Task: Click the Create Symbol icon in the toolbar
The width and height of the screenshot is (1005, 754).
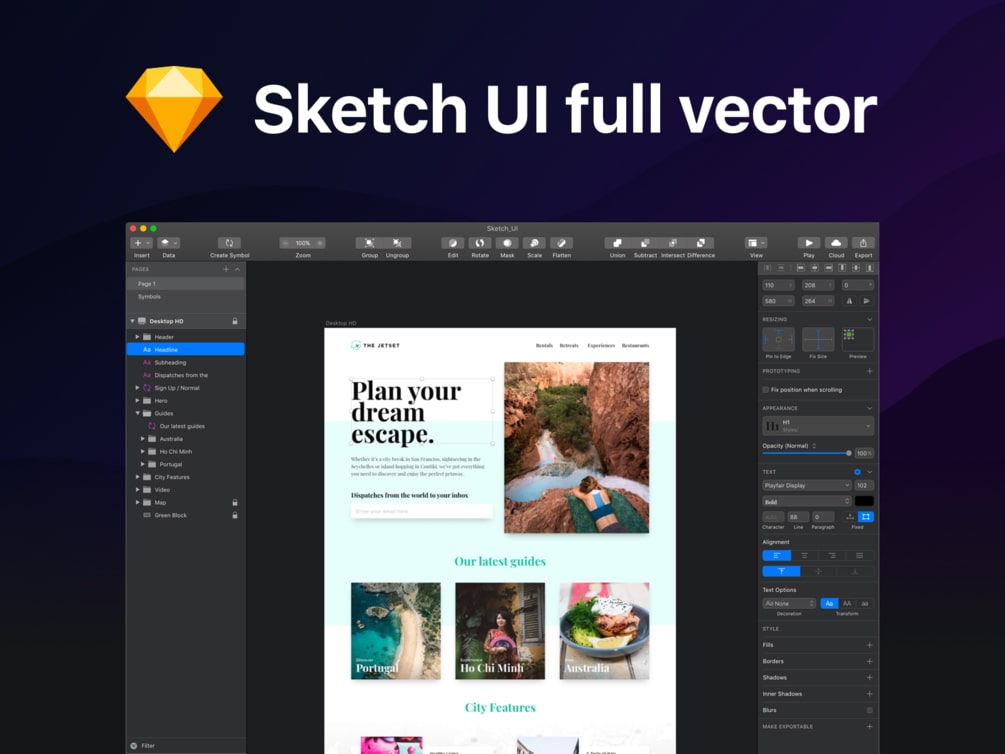Action: (x=229, y=242)
